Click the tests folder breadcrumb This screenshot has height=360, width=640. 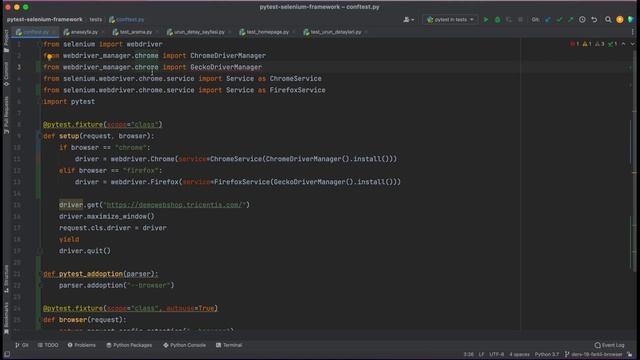point(96,20)
